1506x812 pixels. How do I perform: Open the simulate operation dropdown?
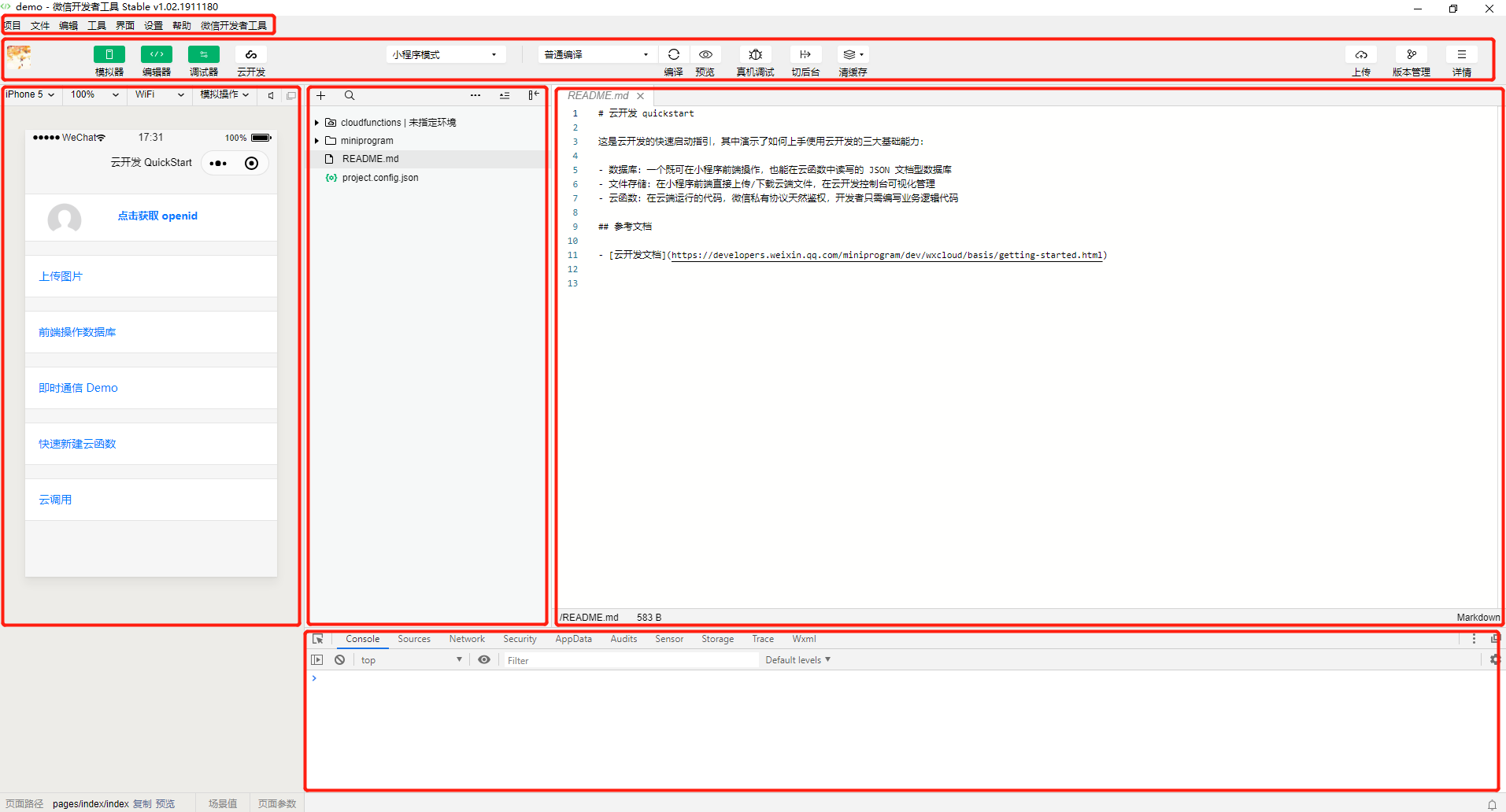click(224, 94)
